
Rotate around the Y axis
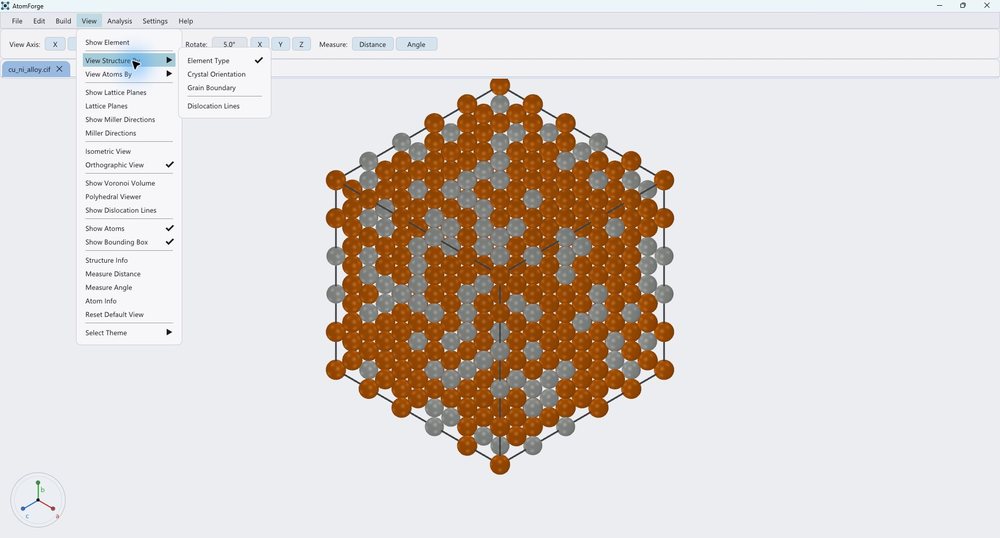click(280, 45)
